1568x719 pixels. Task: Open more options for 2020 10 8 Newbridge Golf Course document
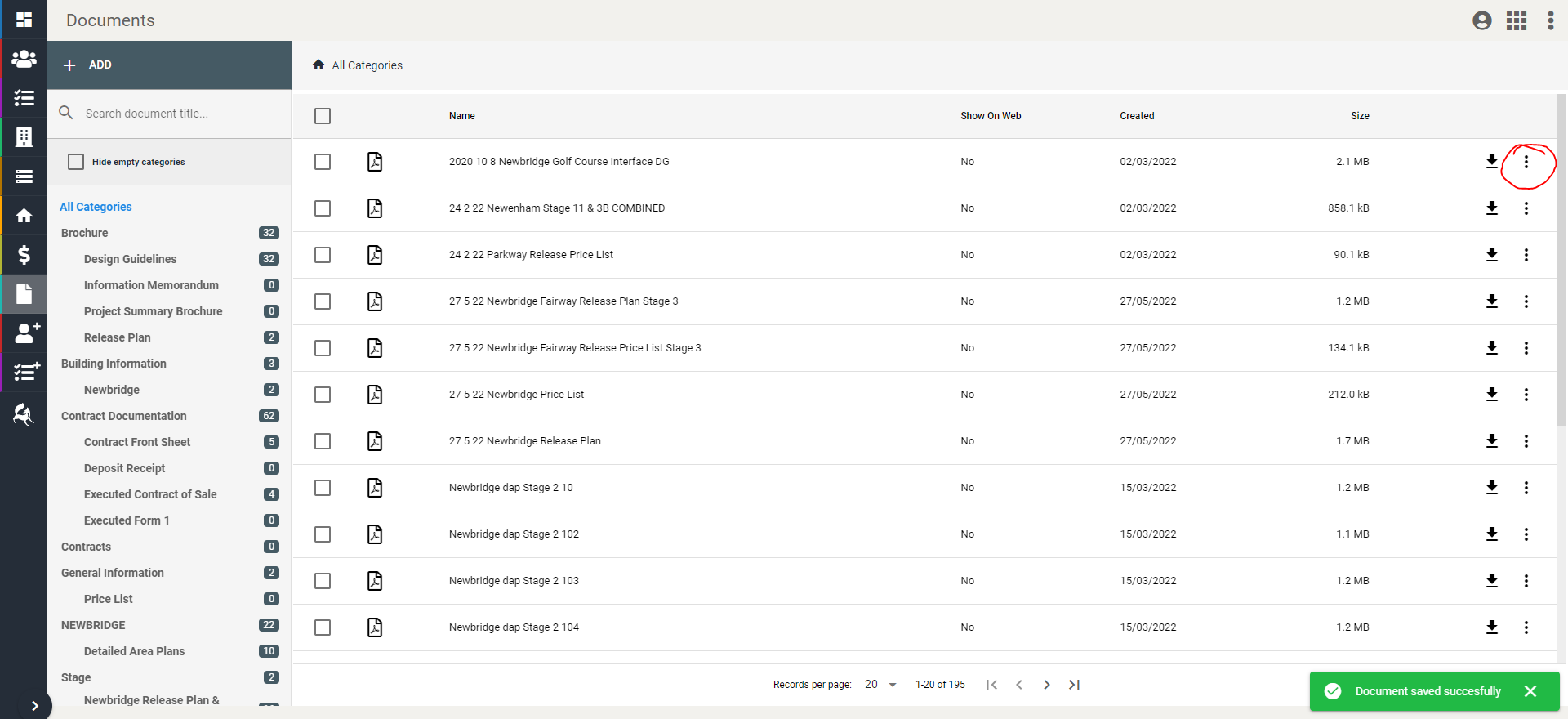(1526, 162)
